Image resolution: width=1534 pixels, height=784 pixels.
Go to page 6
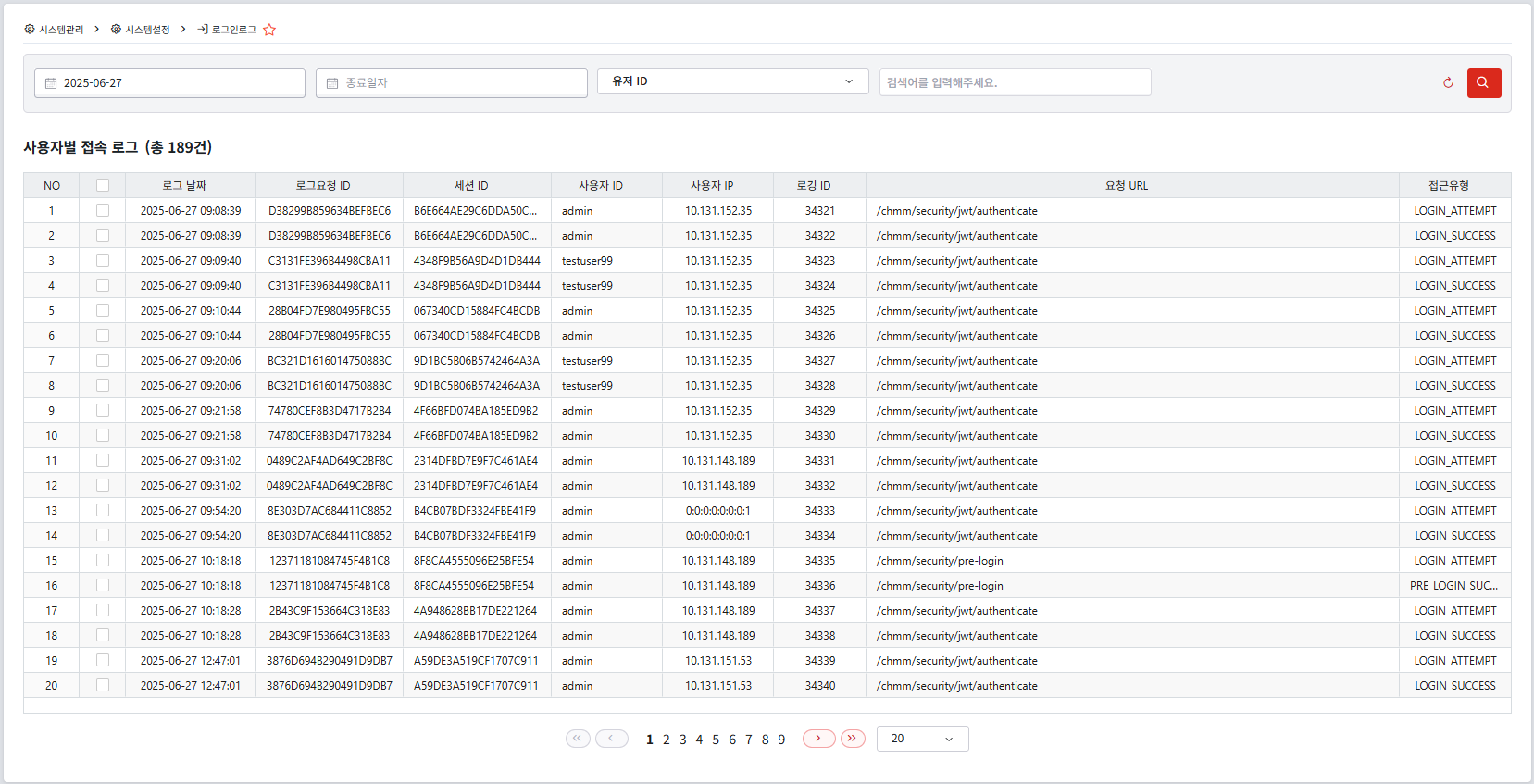click(x=732, y=740)
